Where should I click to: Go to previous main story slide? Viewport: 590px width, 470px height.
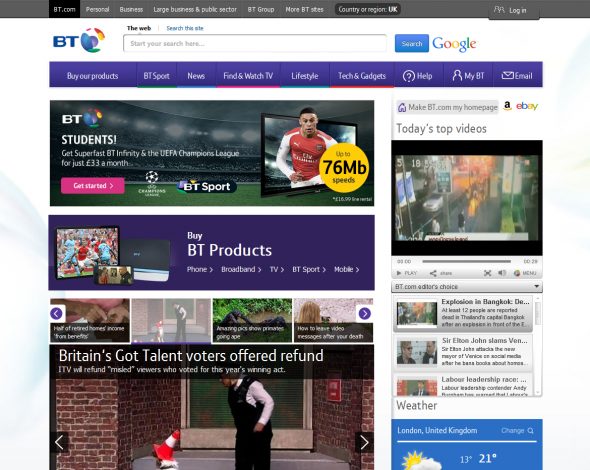click(x=59, y=442)
